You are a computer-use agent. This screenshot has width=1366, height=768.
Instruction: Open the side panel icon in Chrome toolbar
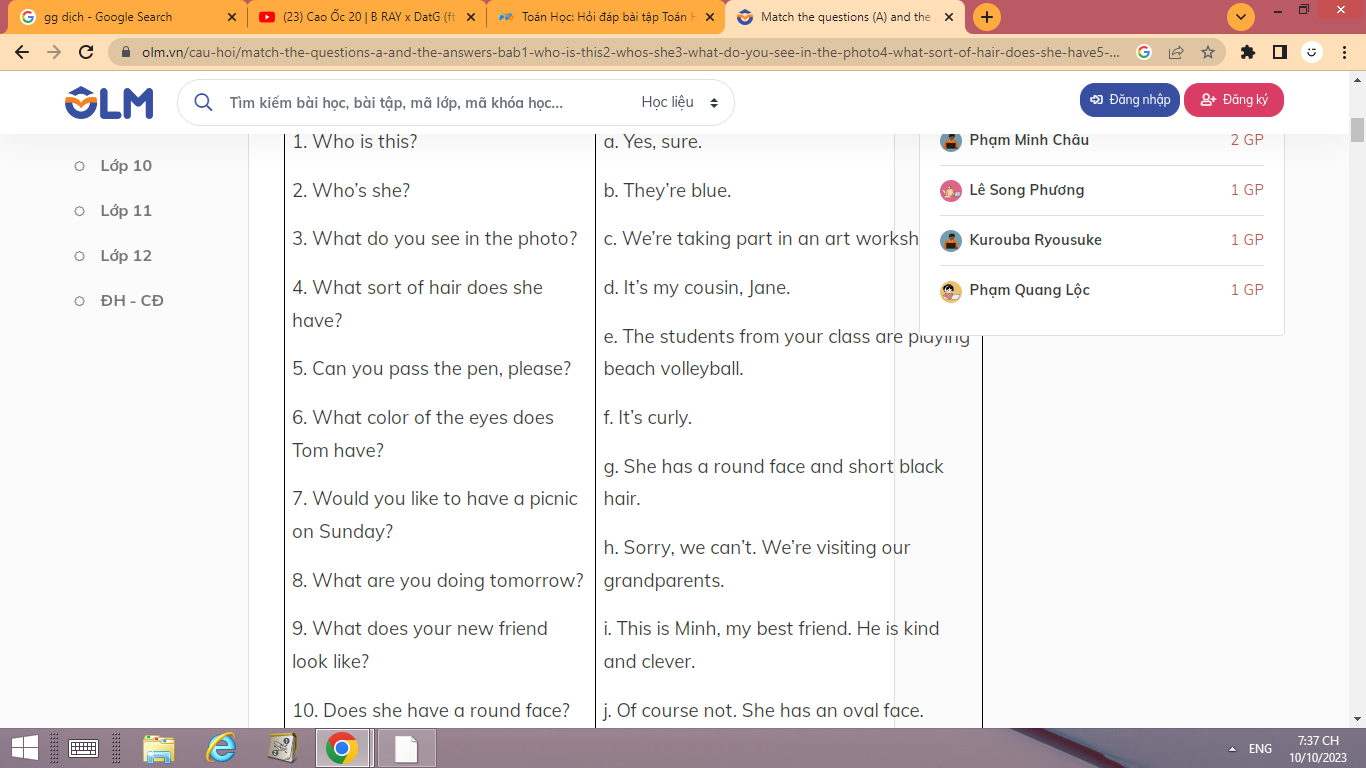click(1279, 52)
